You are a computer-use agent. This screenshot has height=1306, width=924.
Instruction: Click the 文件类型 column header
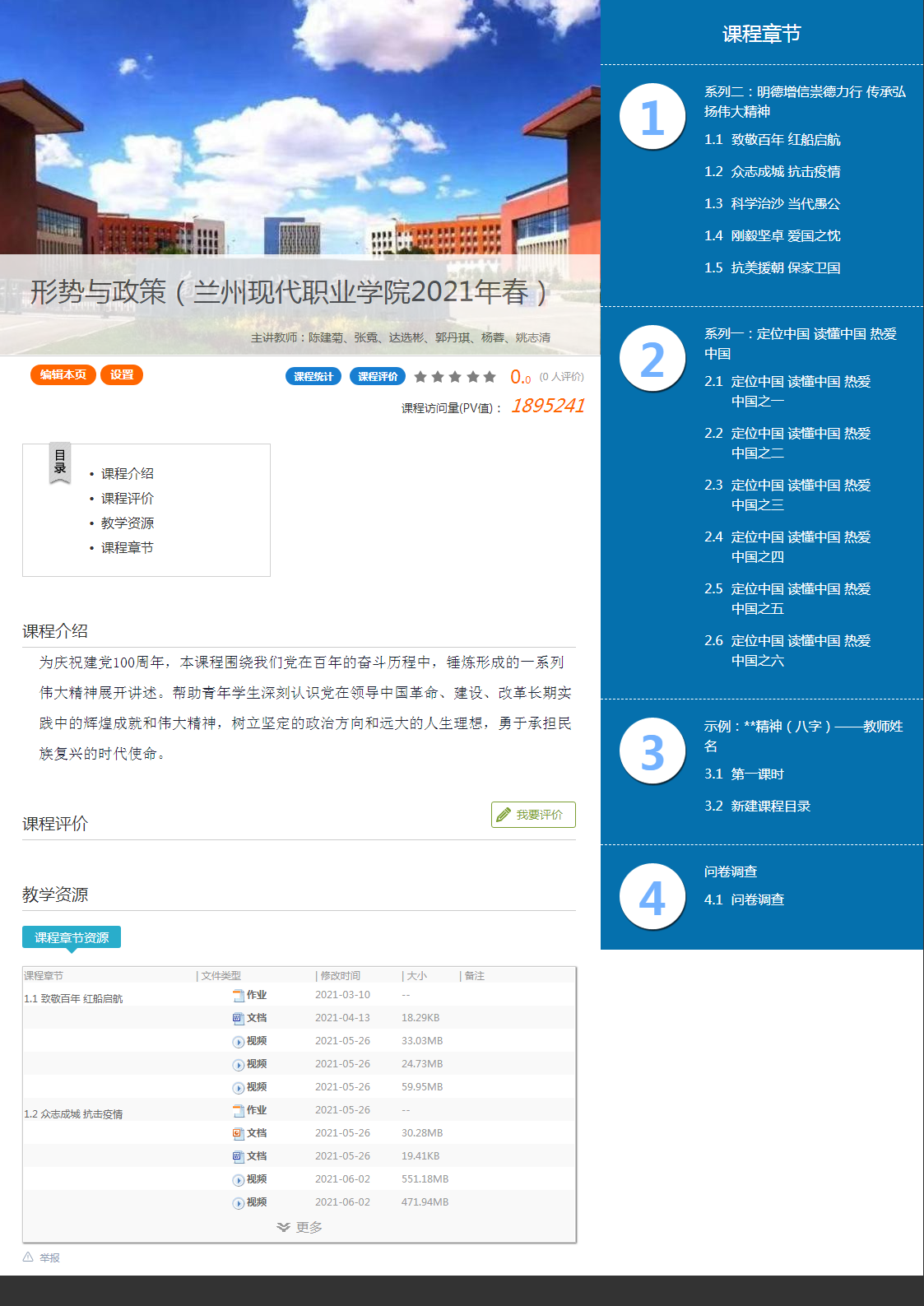coord(221,975)
